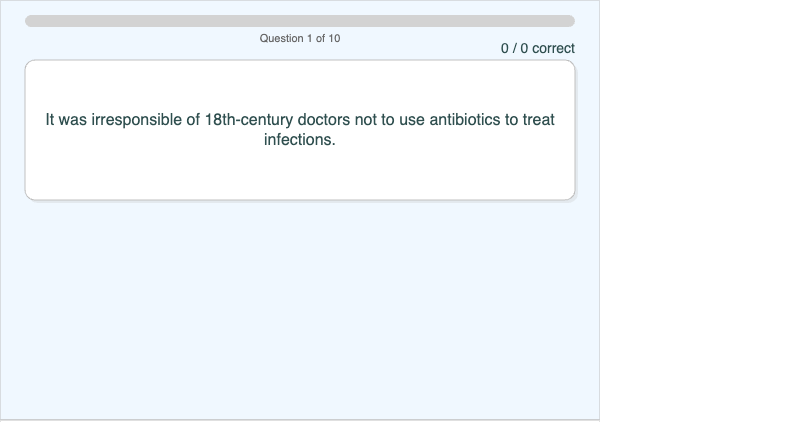Screen dimensions: 800x422
Task: Click the word "of" after "irresponsible"
Action: pos(192,120)
